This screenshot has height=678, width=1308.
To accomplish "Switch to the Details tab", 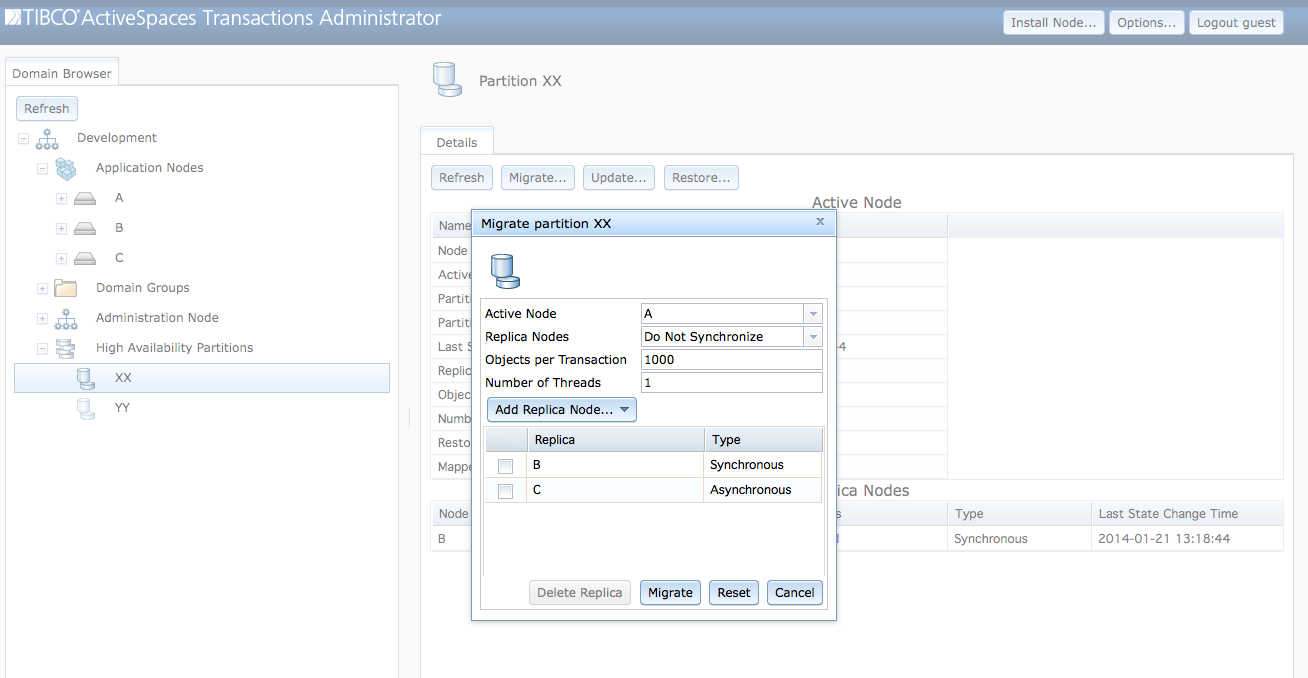I will pos(456,141).
